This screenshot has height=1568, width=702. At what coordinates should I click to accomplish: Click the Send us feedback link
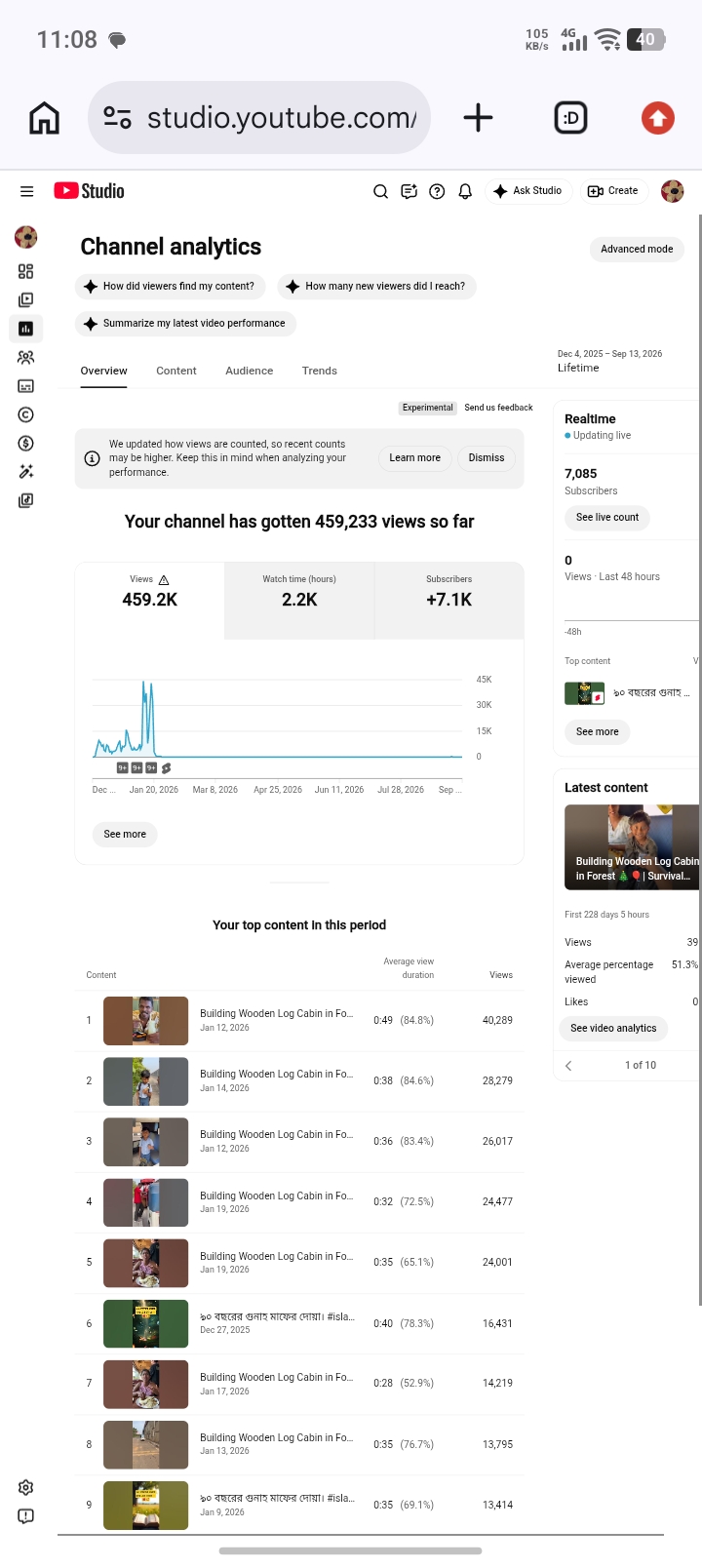[498, 408]
